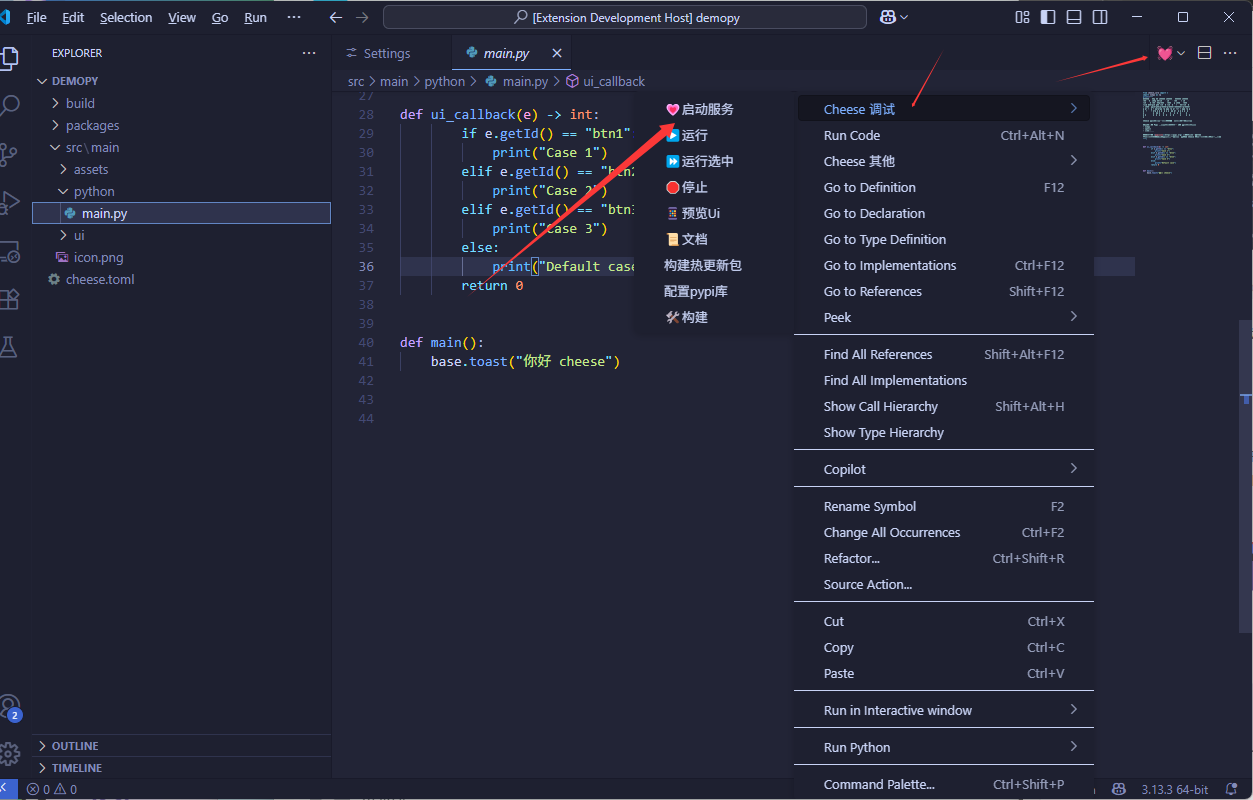Open the Copilot icon in the title bar
The height and width of the screenshot is (800, 1253).
coord(887,17)
